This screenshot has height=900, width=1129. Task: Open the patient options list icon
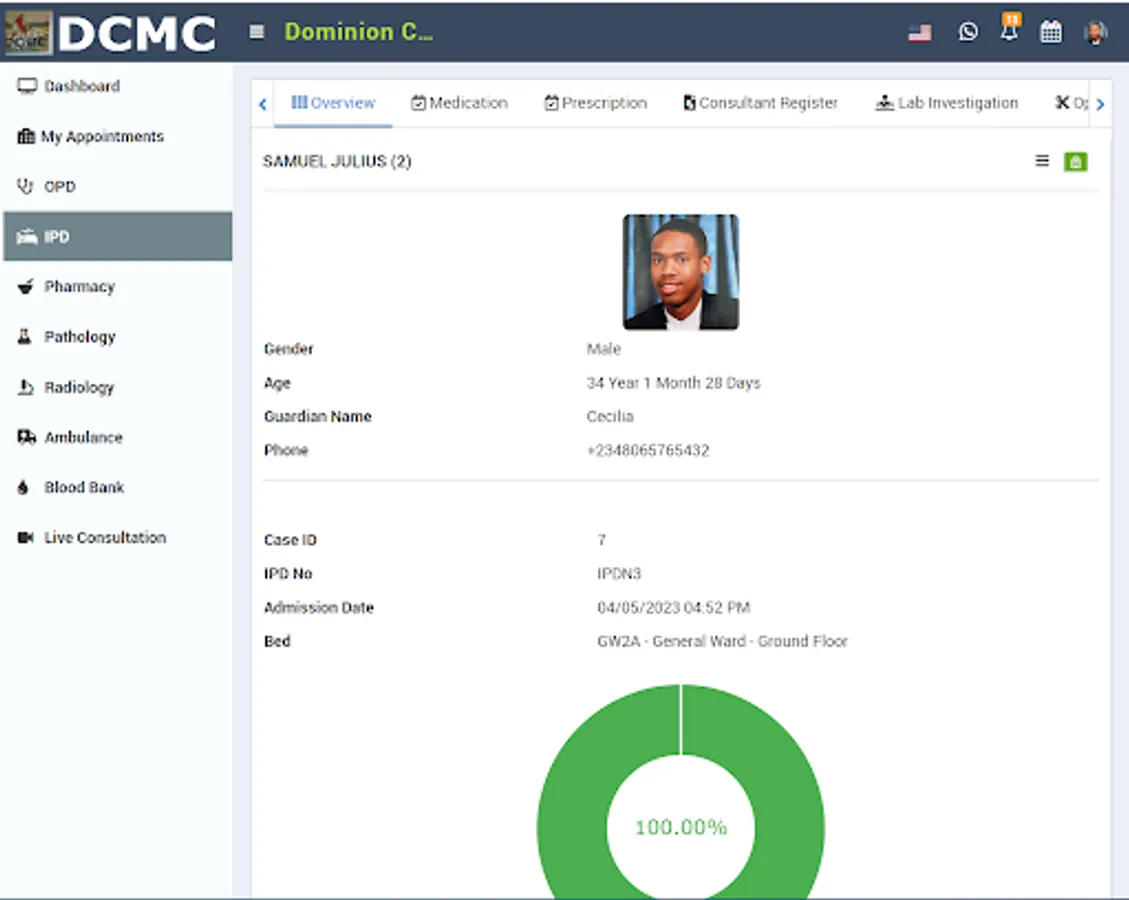tap(1042, 161)
